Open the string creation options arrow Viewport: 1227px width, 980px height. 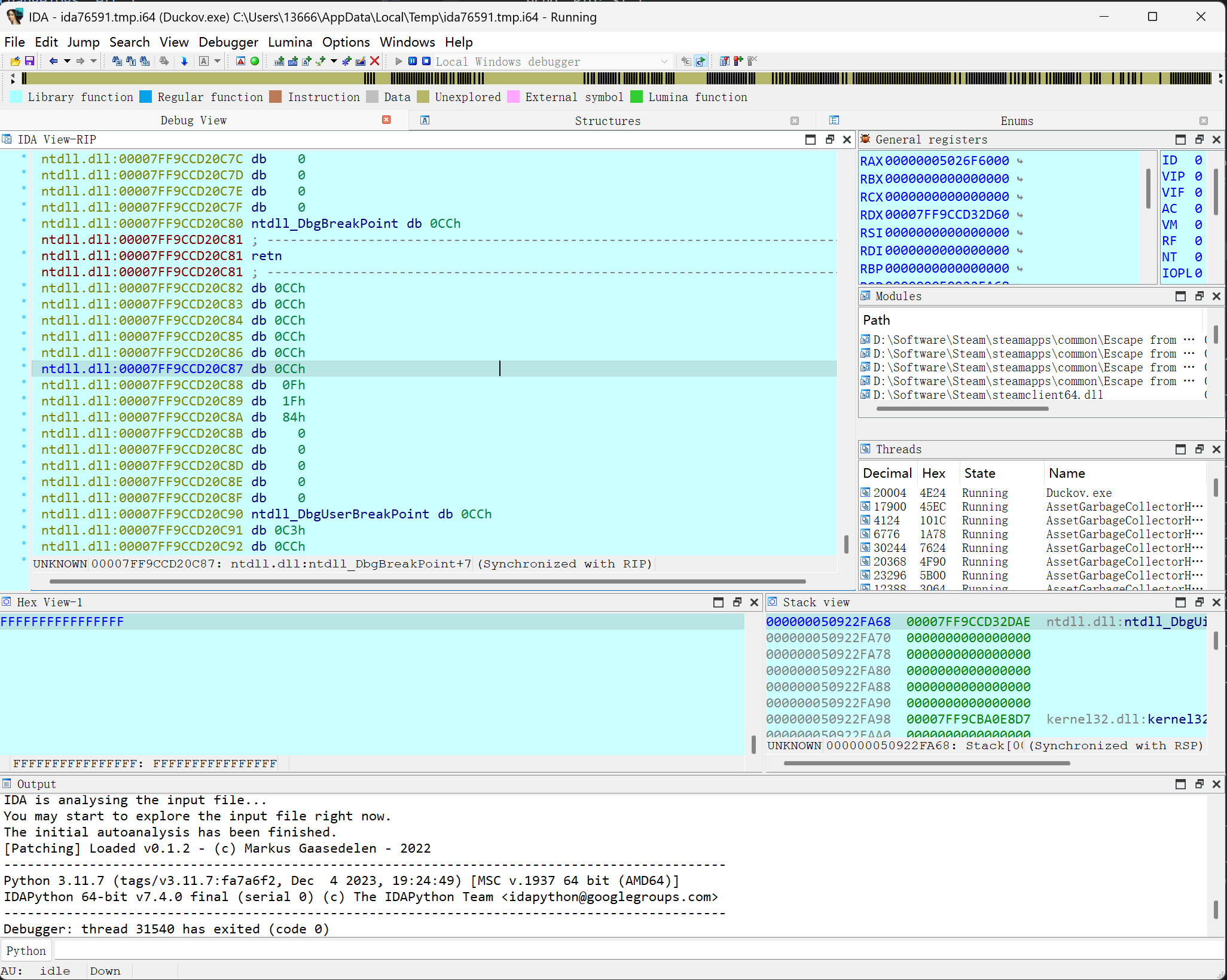[x=334, y=61]
